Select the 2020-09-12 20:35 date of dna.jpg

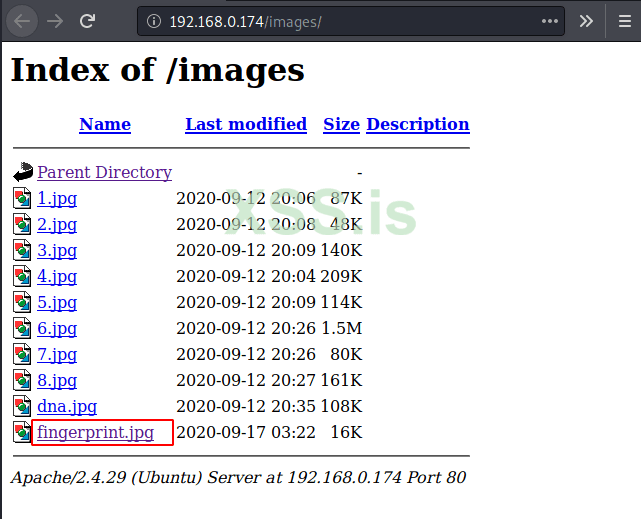point(246,406)
